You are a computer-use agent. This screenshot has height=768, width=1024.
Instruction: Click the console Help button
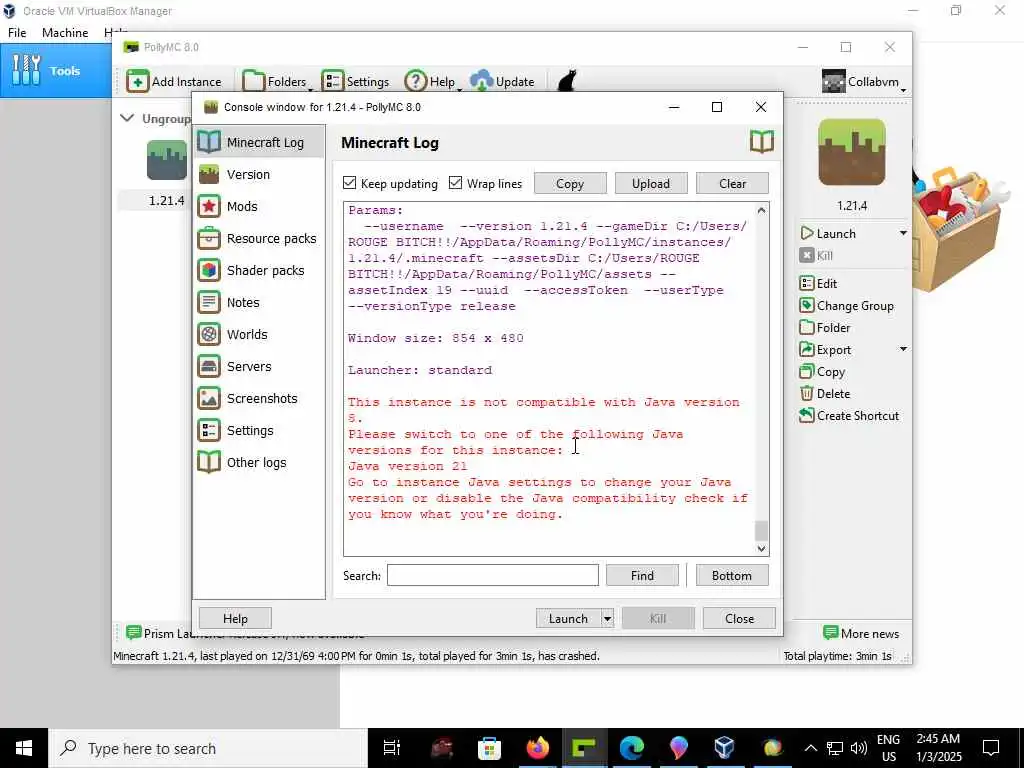(235, 618)
